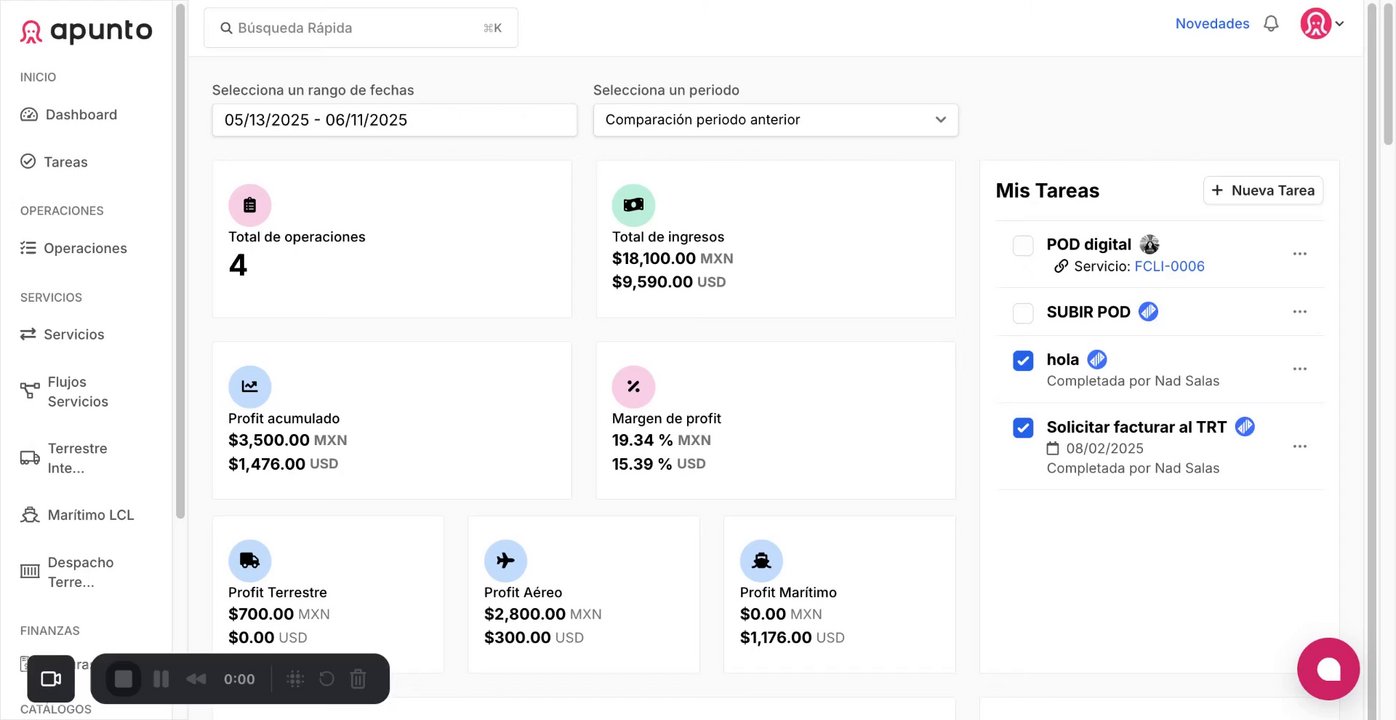Click the Profit Aéreo airplane icon
Viewport: 1396px width, 720px height.
tap(505, 561)
